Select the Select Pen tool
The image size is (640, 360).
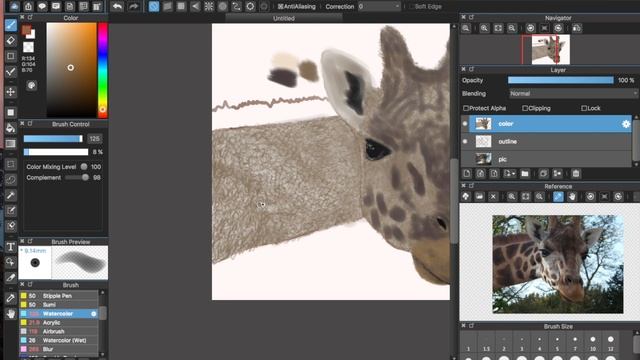click(11, 211)
